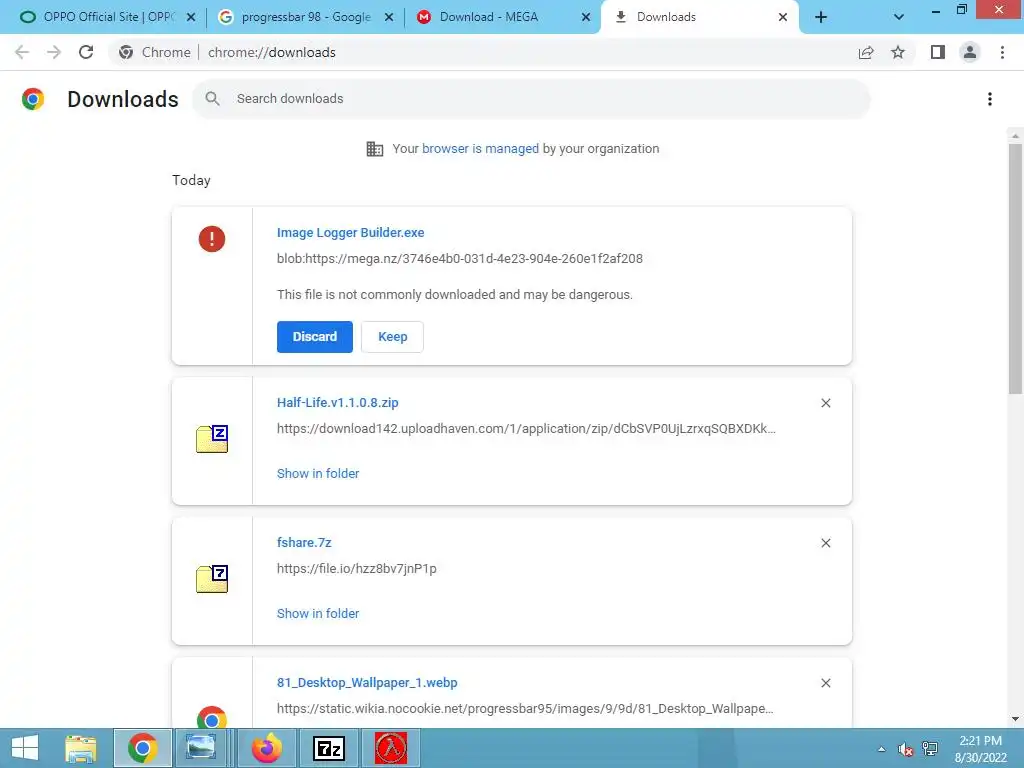
Task: Open Downloads page more actions menu
Action: coord(989,99)
